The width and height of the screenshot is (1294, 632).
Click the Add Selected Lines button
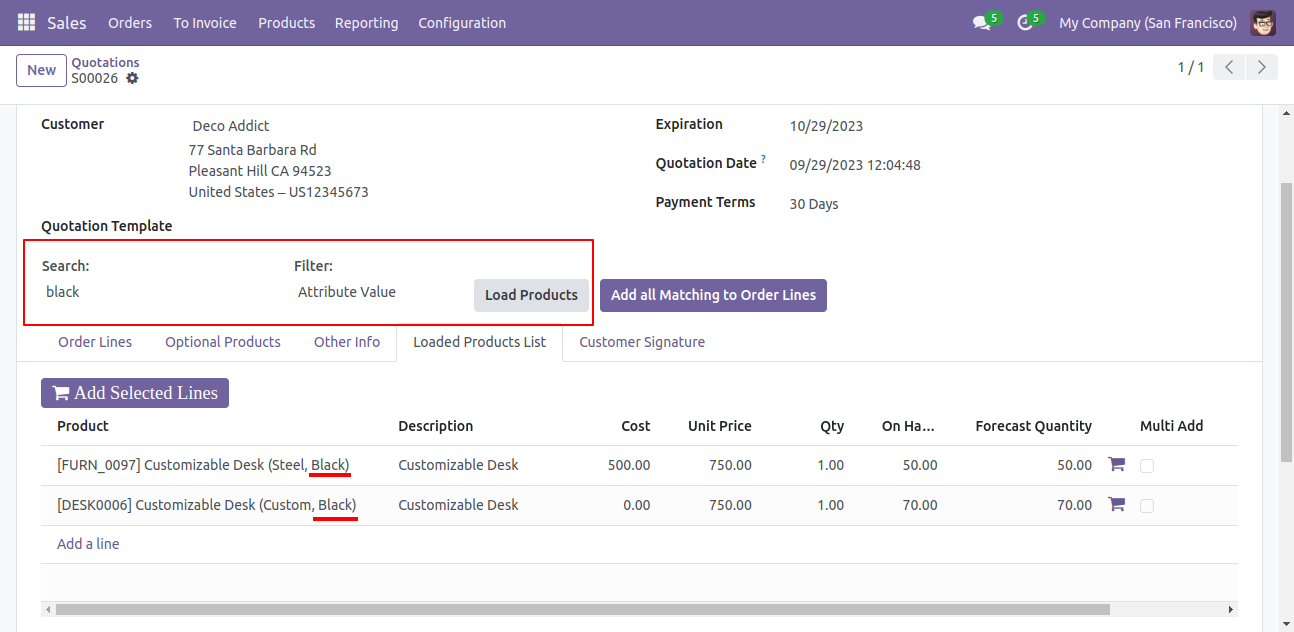[x=135, y=393]
